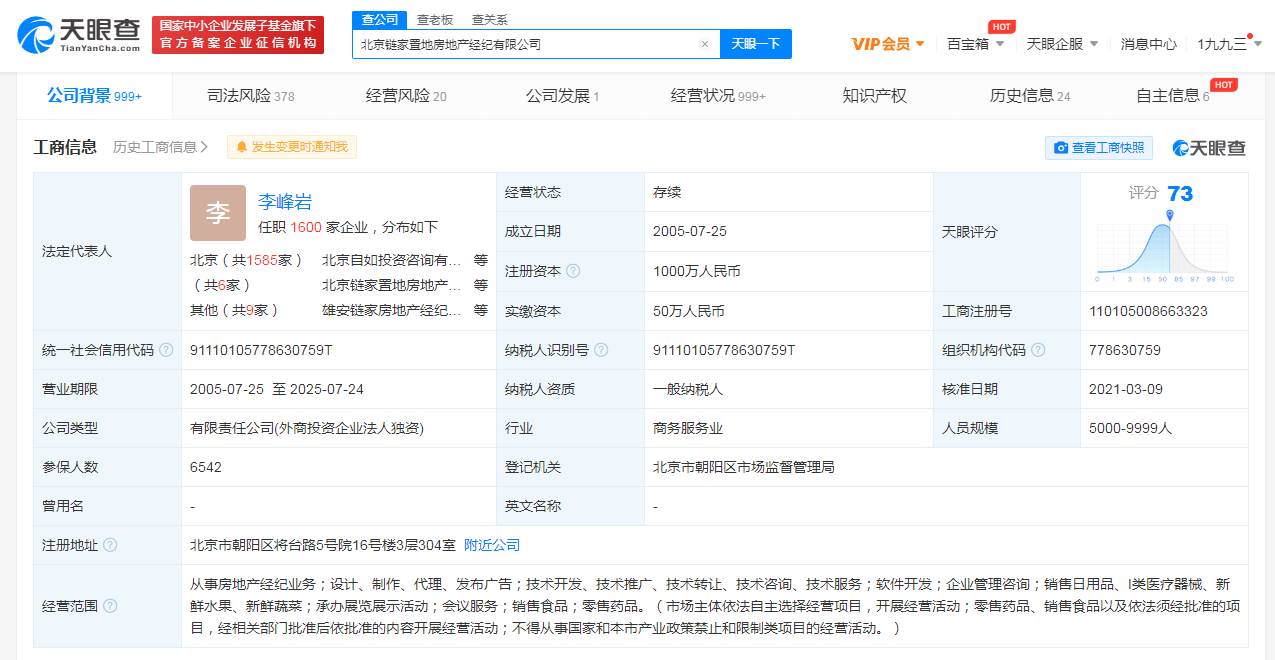Click the 天眼一下 search button
1275x660 pixels.
(756, 44)
